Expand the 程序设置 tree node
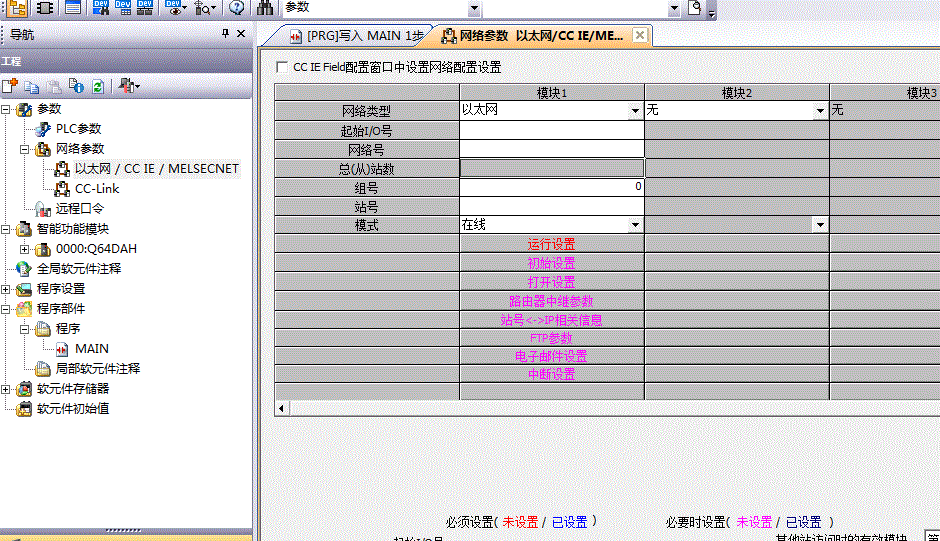This screenshot has width=940, height=541. 6,289
